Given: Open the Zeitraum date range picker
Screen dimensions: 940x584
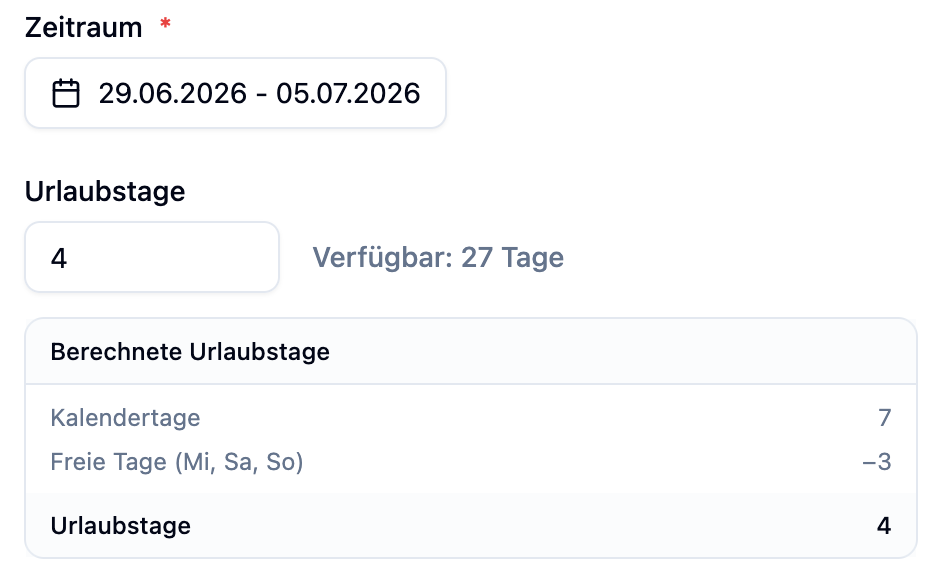Looking at the screenshot, I should point(235,94).
